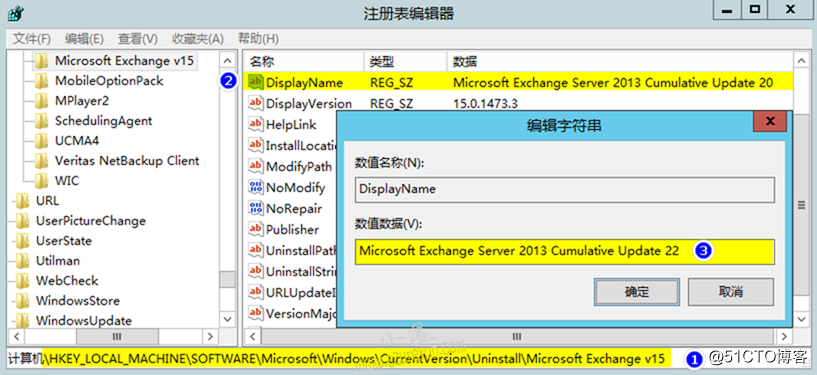817x375 pixels.
Task: Click the string icon beside HelpLink
Action: (255, 124)
